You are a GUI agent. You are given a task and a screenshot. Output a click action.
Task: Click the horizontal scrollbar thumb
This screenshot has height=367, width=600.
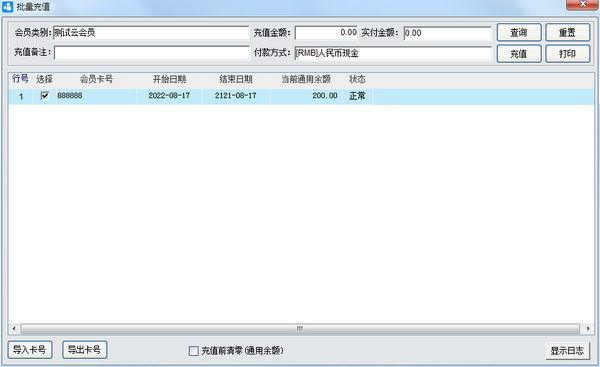[300, 329]
